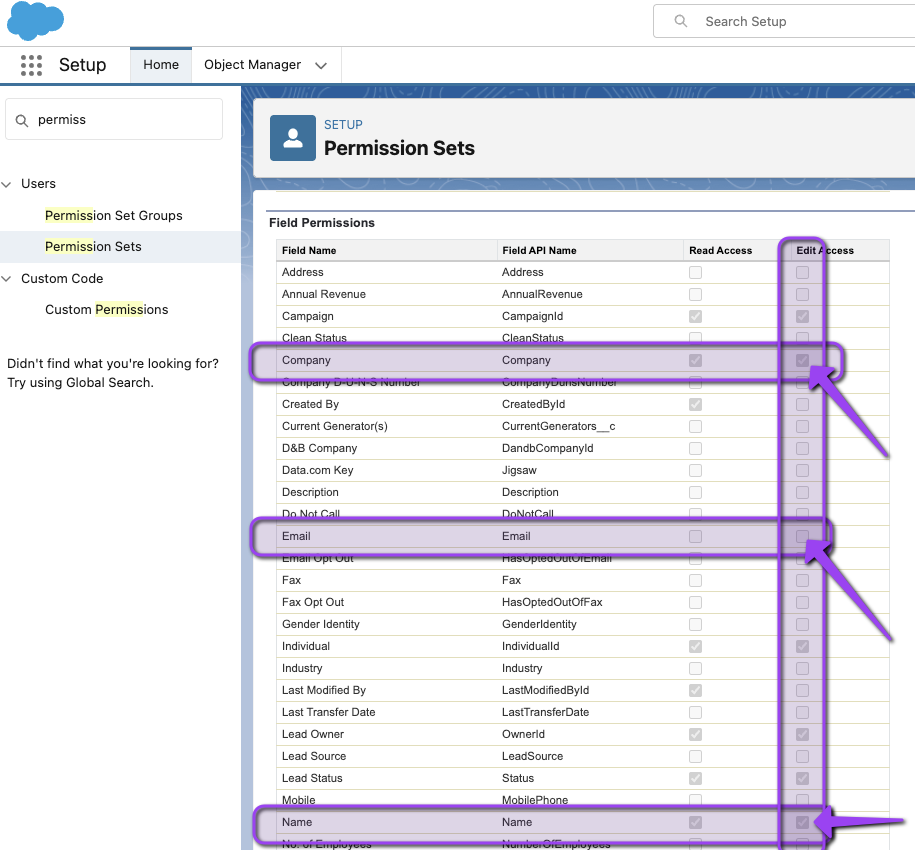Uncheck Edit Access for Lead Status
This screenshot has height=850, width=915.
point(802,778)
